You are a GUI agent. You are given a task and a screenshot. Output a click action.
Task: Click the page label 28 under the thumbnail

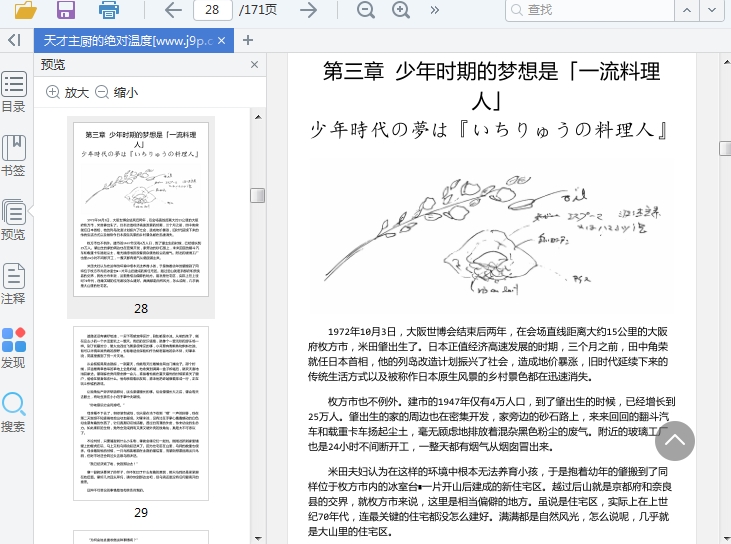[x=141, y=309]
